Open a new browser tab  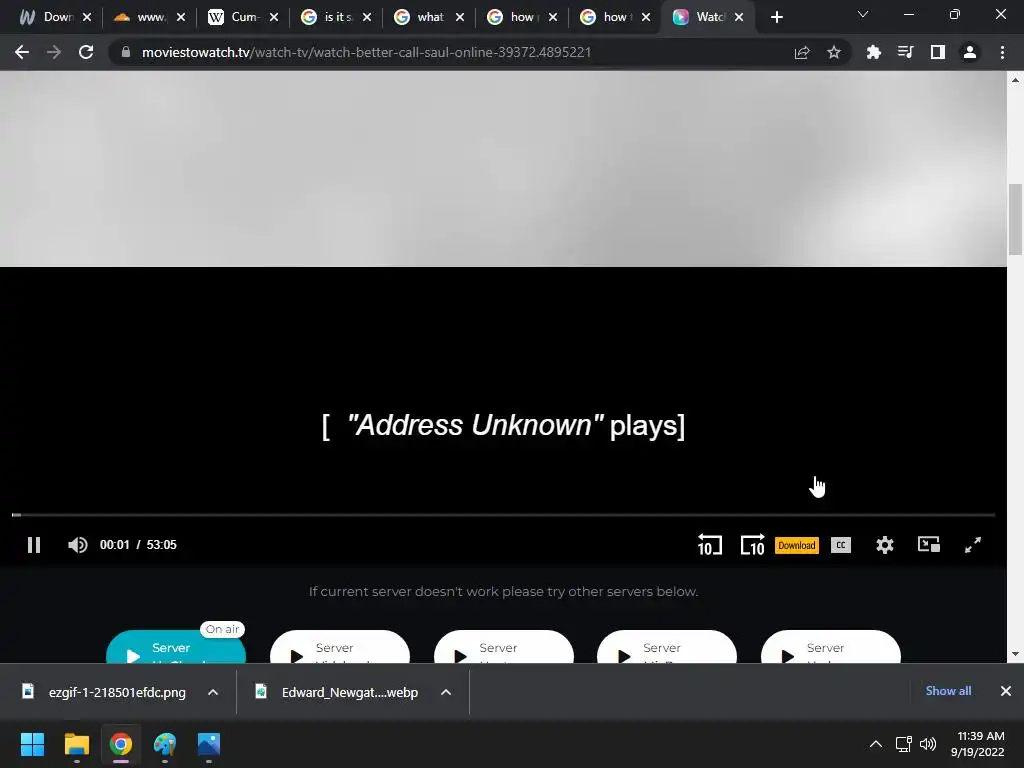[x=776, y=17]
